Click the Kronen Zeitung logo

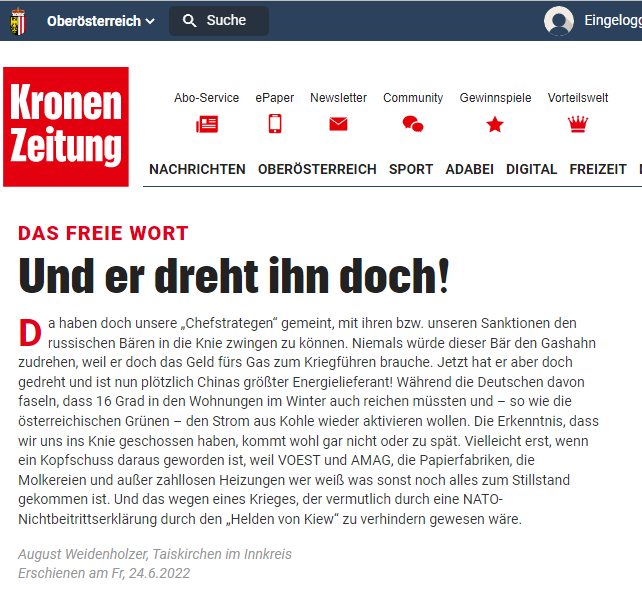[x=66, y=127]
